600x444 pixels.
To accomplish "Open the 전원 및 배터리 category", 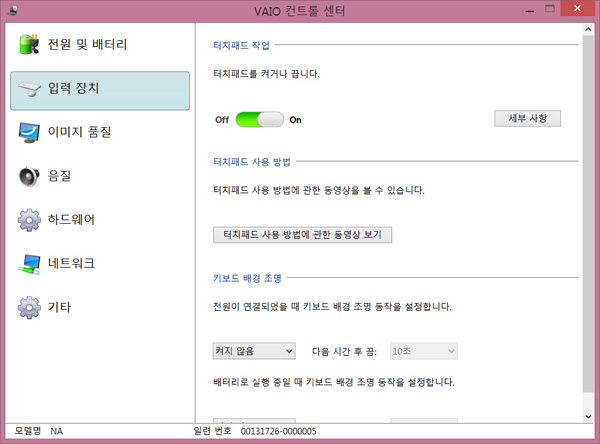I will pyautogui.click(x=100, y=44).
